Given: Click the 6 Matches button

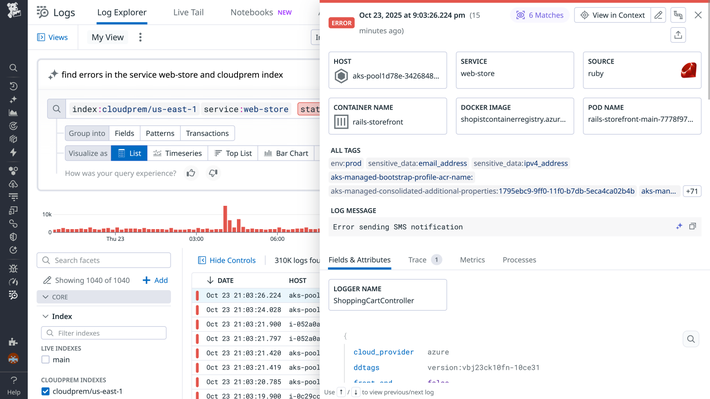Looking at the screenshot, I should pos(539,15).
